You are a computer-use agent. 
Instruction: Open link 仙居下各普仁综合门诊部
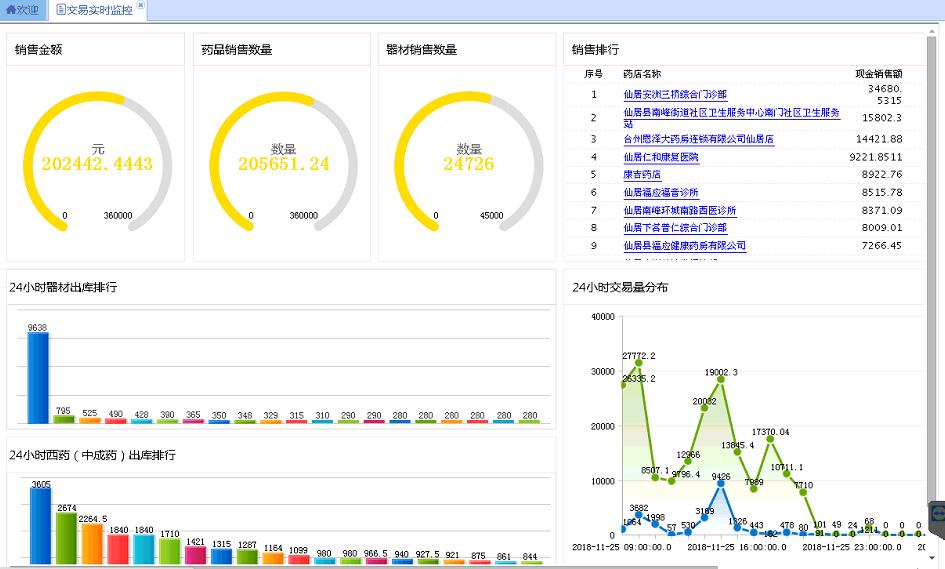point(675,228)
